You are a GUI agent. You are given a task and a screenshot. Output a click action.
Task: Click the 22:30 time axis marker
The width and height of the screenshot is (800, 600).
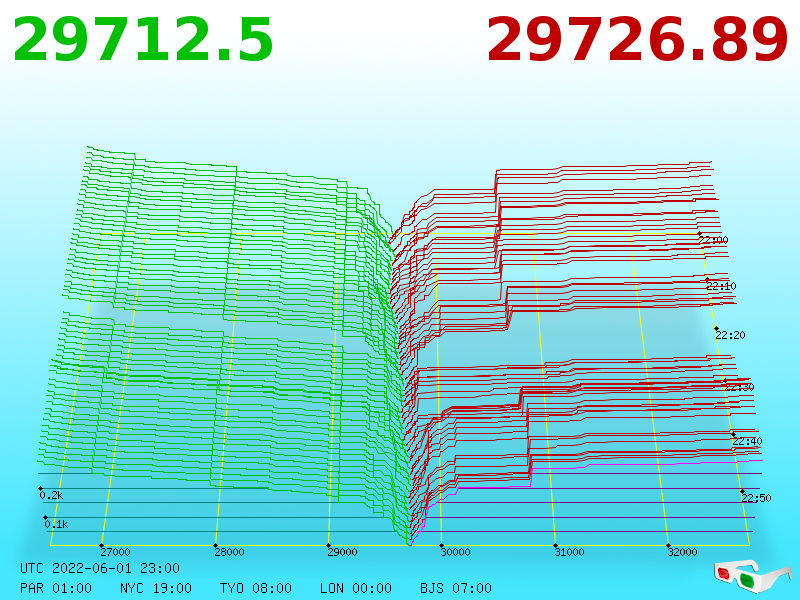pos(739,387)
